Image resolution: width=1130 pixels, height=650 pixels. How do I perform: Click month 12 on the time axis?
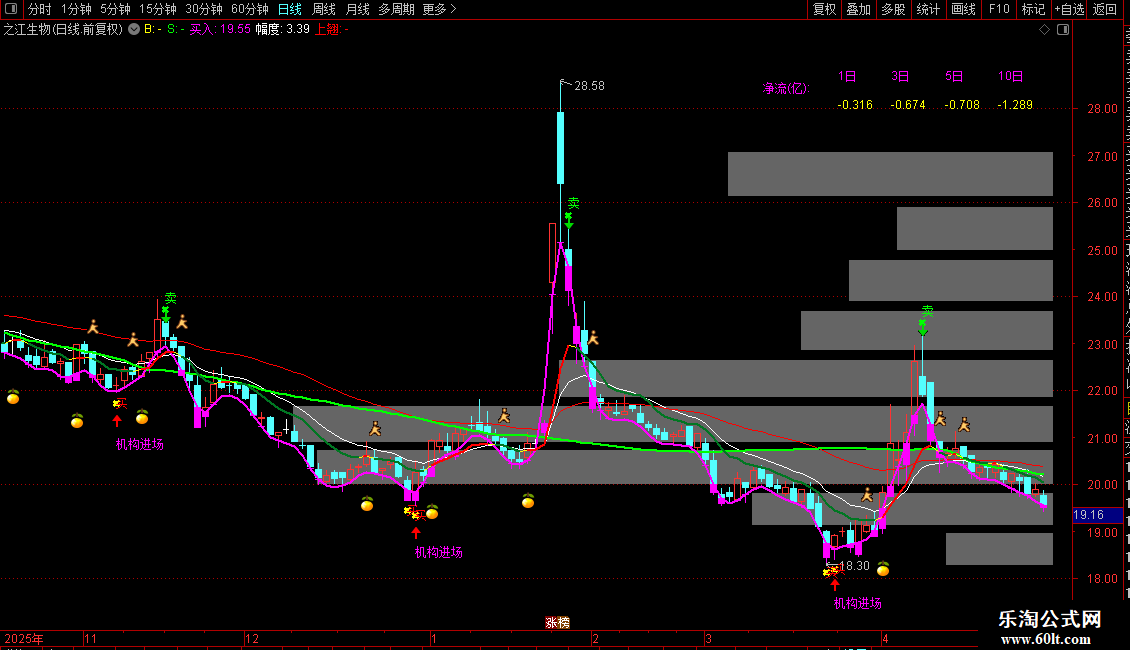tap(252, 638)
